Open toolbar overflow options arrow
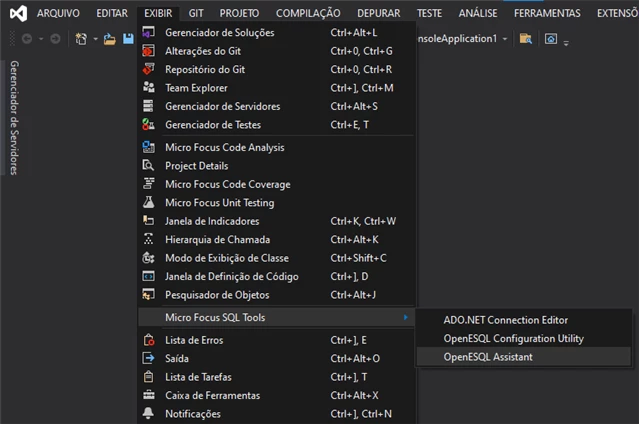This screenshot has width=639, height=424. 566,42
